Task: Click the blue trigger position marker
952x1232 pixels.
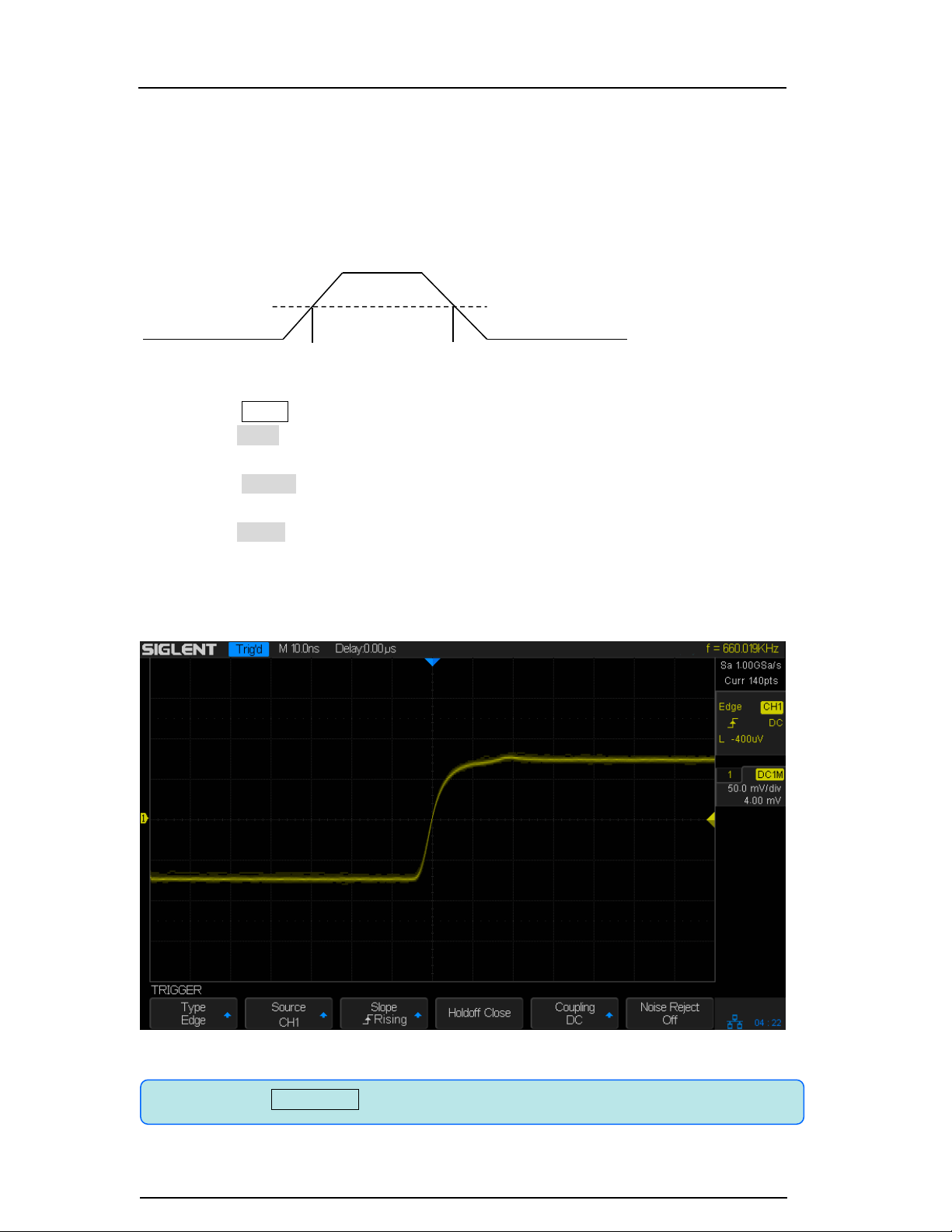Action: [x=432, y=662]
